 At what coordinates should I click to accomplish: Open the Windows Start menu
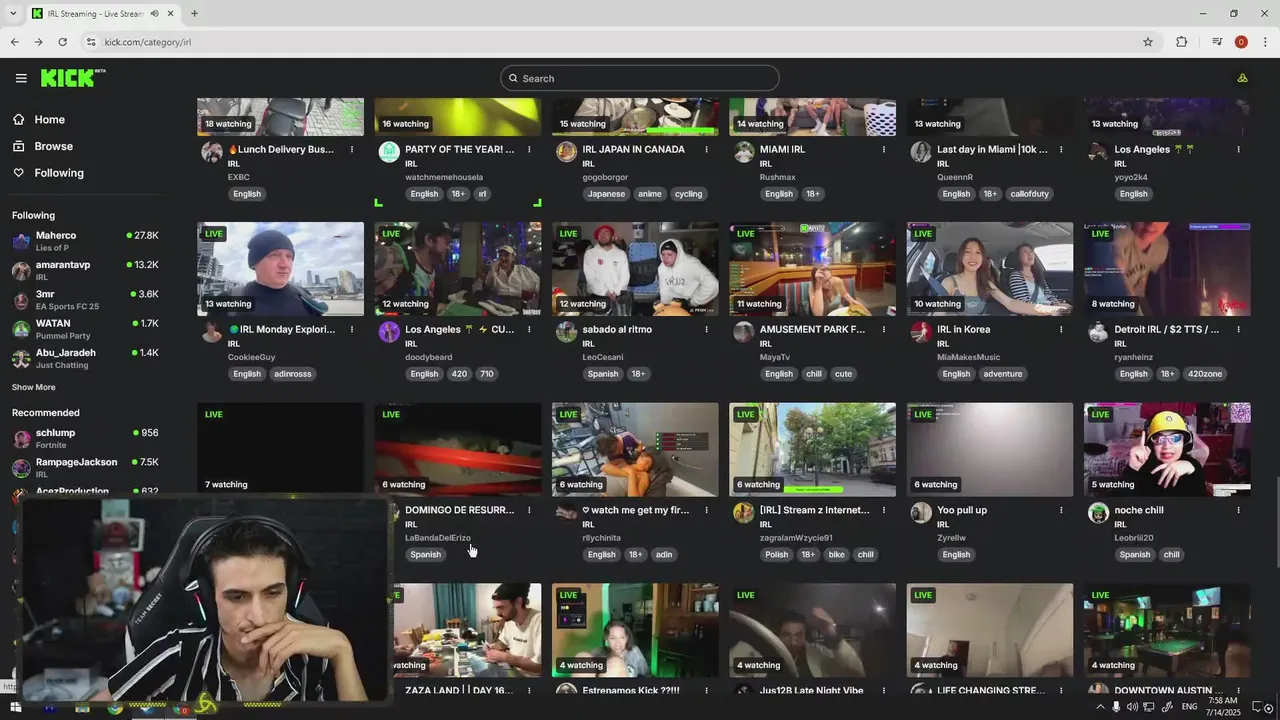pyautogui.click(x=14, y=708)
